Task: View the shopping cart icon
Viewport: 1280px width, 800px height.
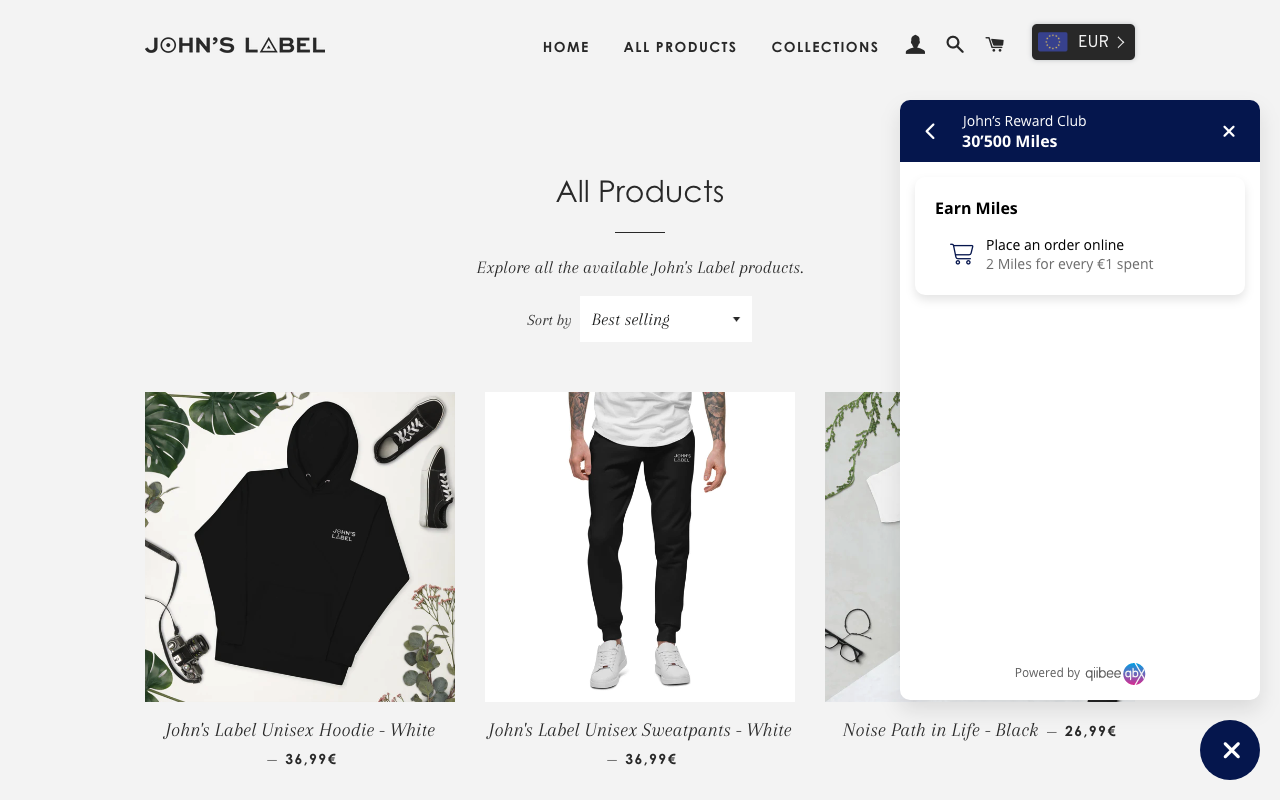Action: tap(995, 45)
